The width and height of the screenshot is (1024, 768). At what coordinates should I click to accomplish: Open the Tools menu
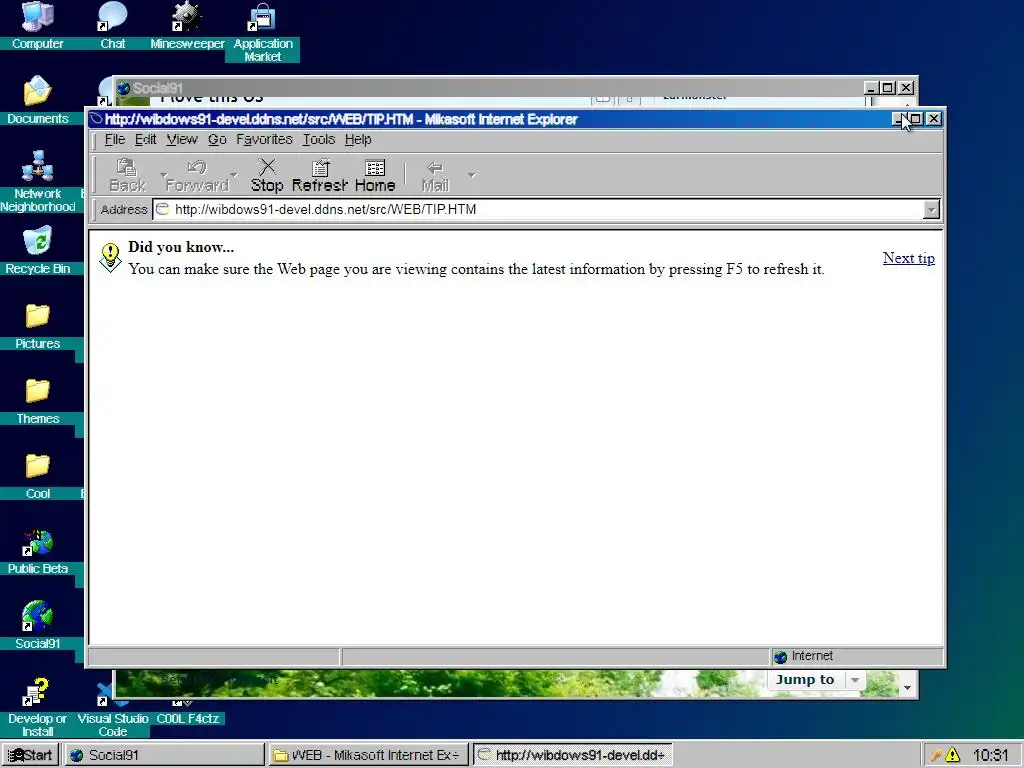tap(319, 139)
